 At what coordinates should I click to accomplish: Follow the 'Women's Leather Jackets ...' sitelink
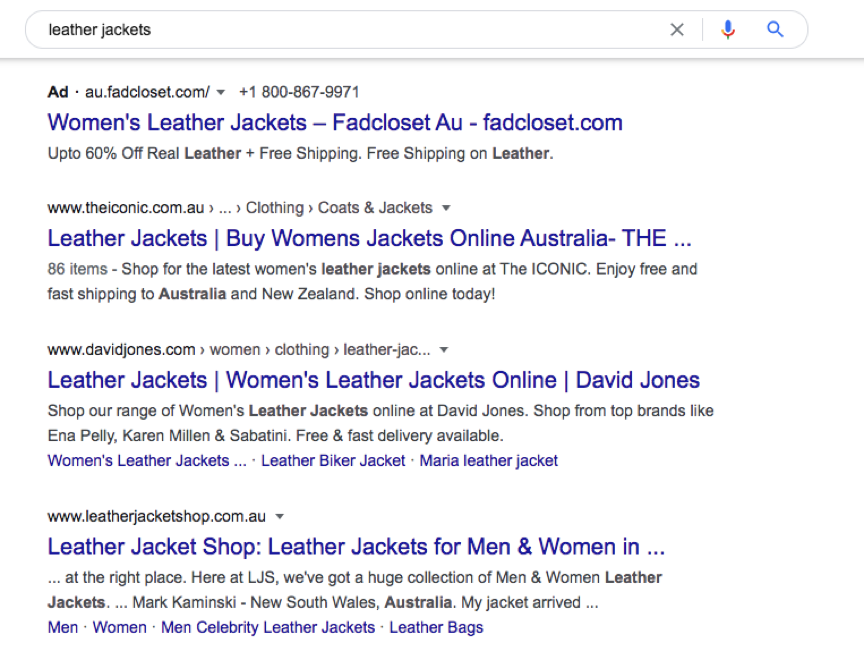147,461
